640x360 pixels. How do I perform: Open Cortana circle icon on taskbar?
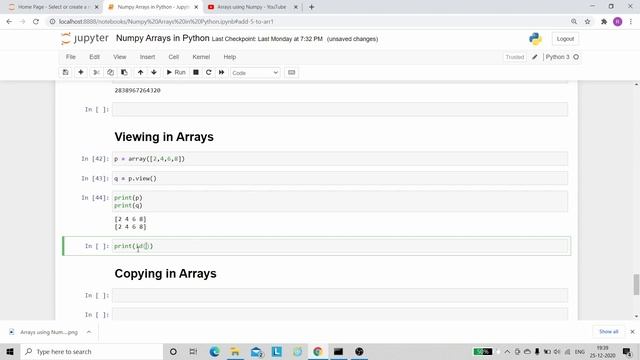[173, 351]
